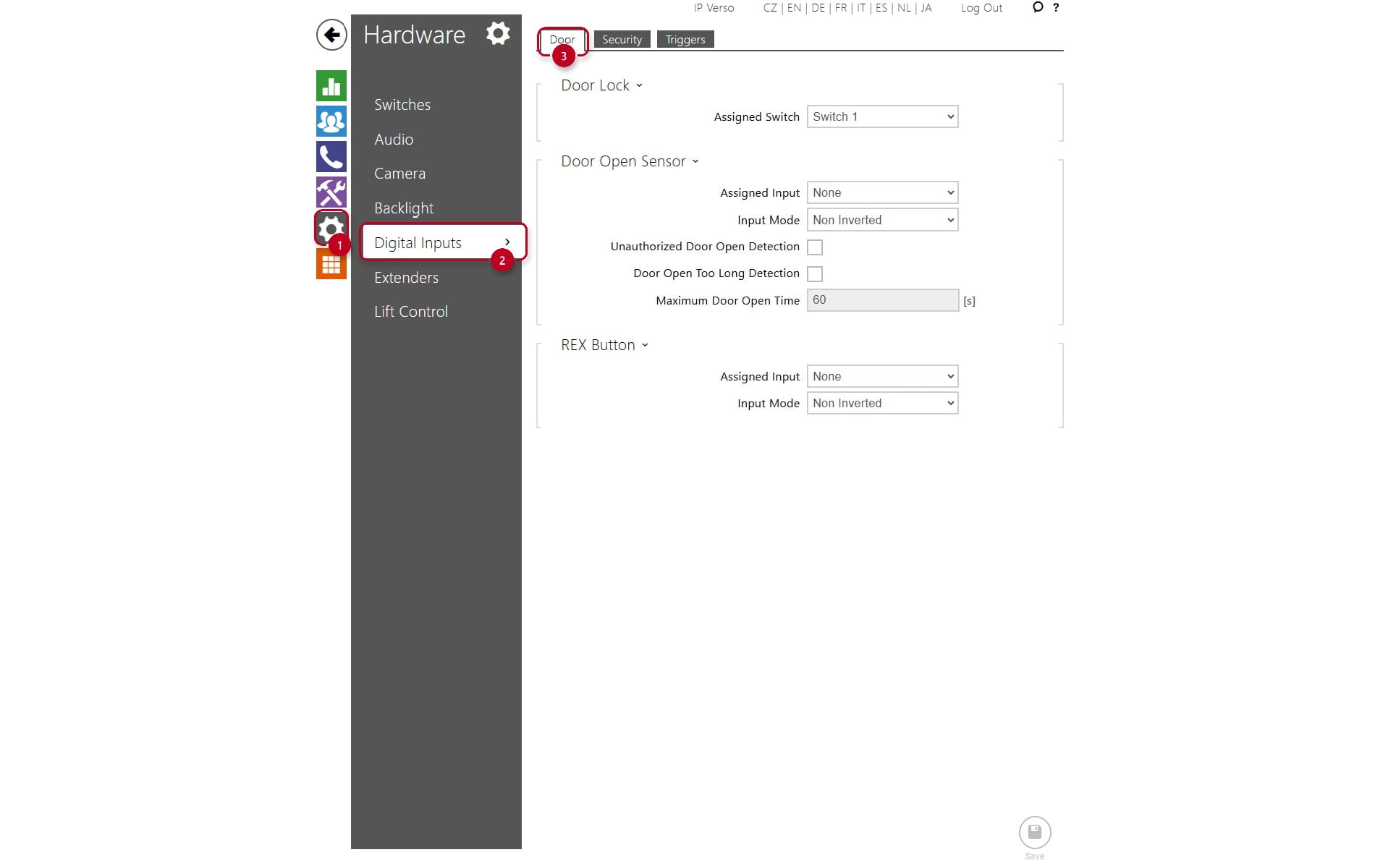The image size is (1375, 868).
Task: Open the Assigned Switch dropdown
Action: click(x=883, y=116)
